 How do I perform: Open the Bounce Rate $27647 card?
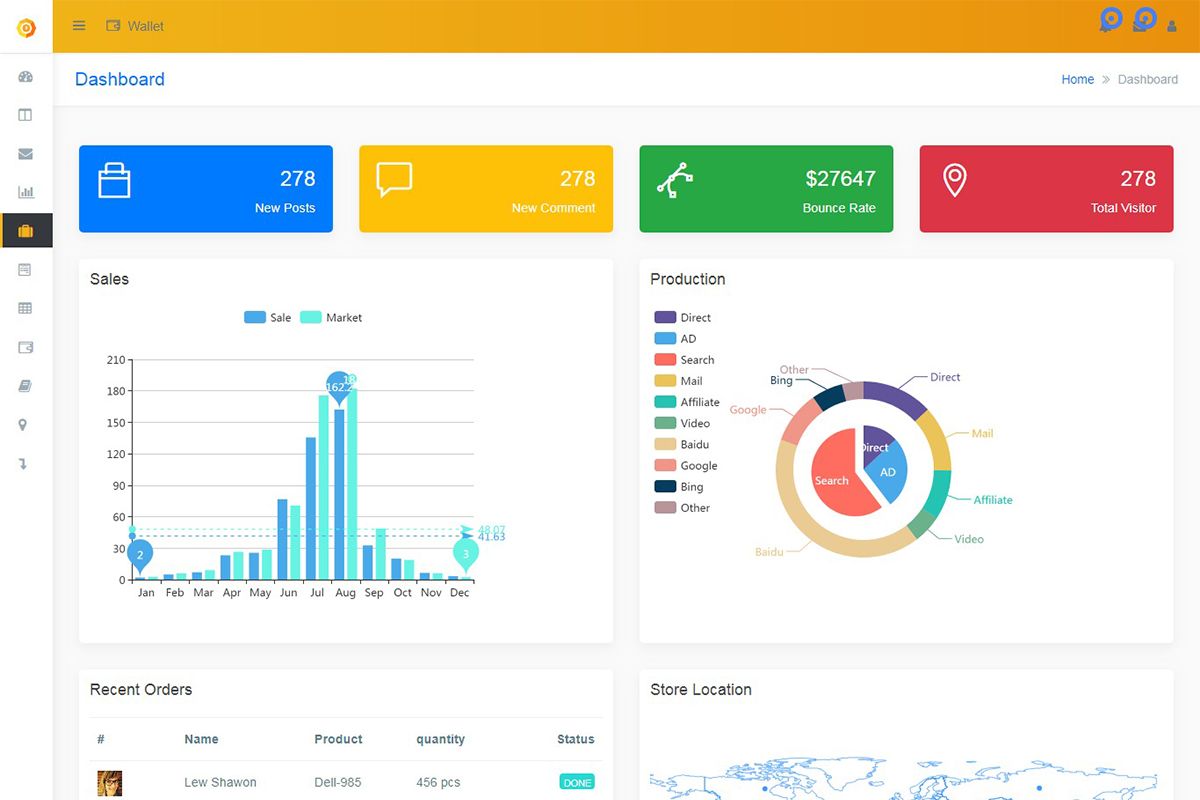[x=766, y=189]
